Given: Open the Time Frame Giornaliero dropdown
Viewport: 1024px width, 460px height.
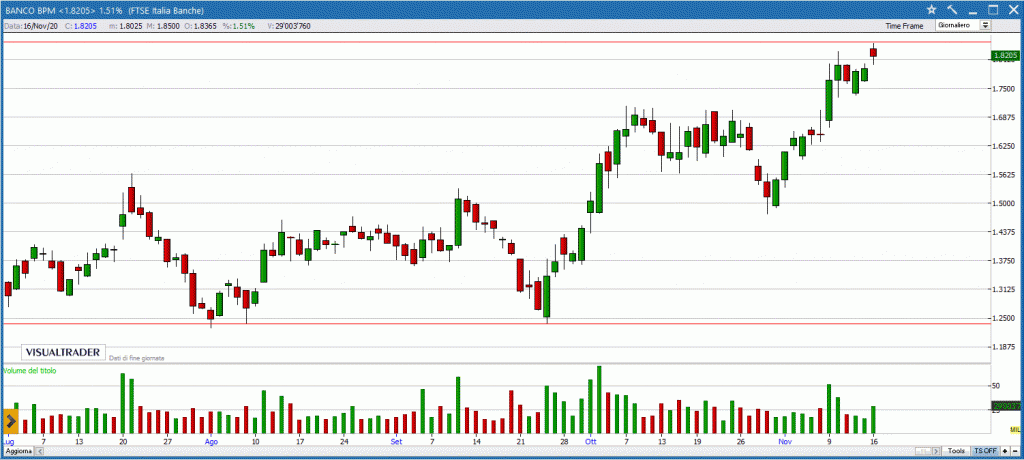Looking at the screenshot, I should coord(963,25).
